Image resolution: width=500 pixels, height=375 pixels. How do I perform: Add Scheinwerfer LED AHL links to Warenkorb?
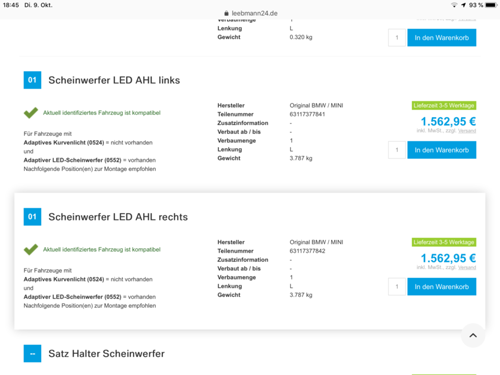point(442,150)
